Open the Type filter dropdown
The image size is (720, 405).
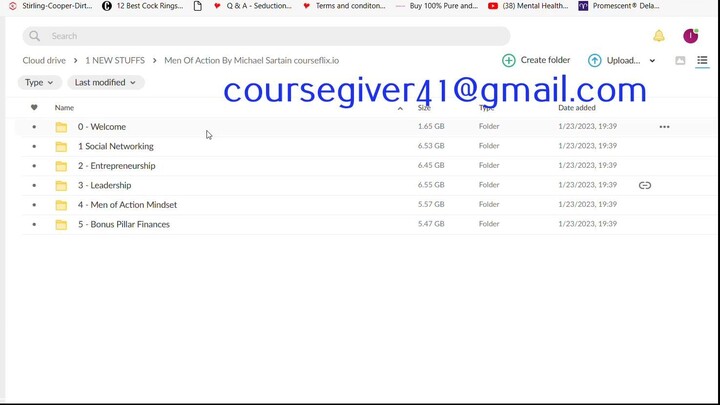click(x=39, y=83)
